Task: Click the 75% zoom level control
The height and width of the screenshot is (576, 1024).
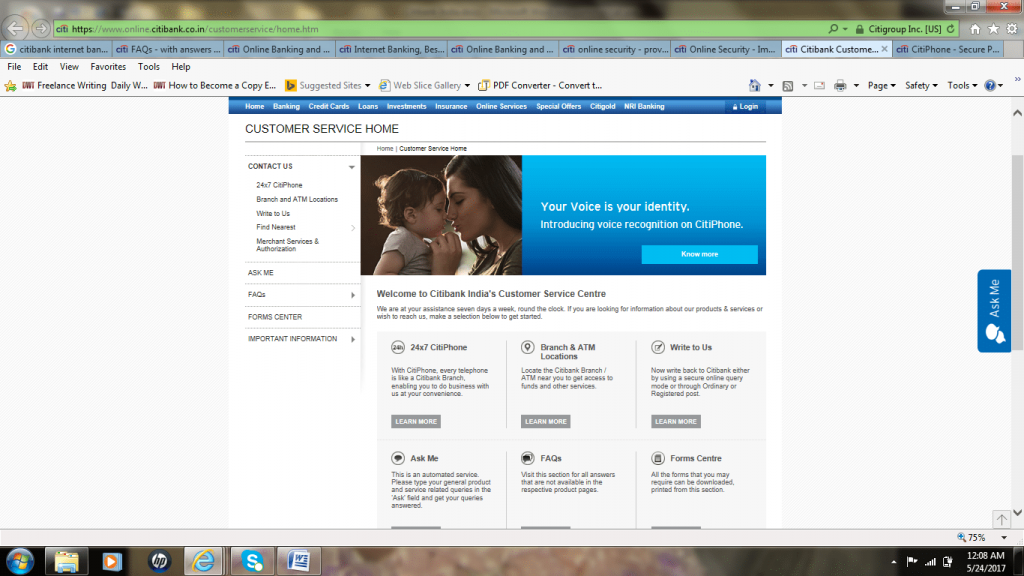Action: pos(971,537)
